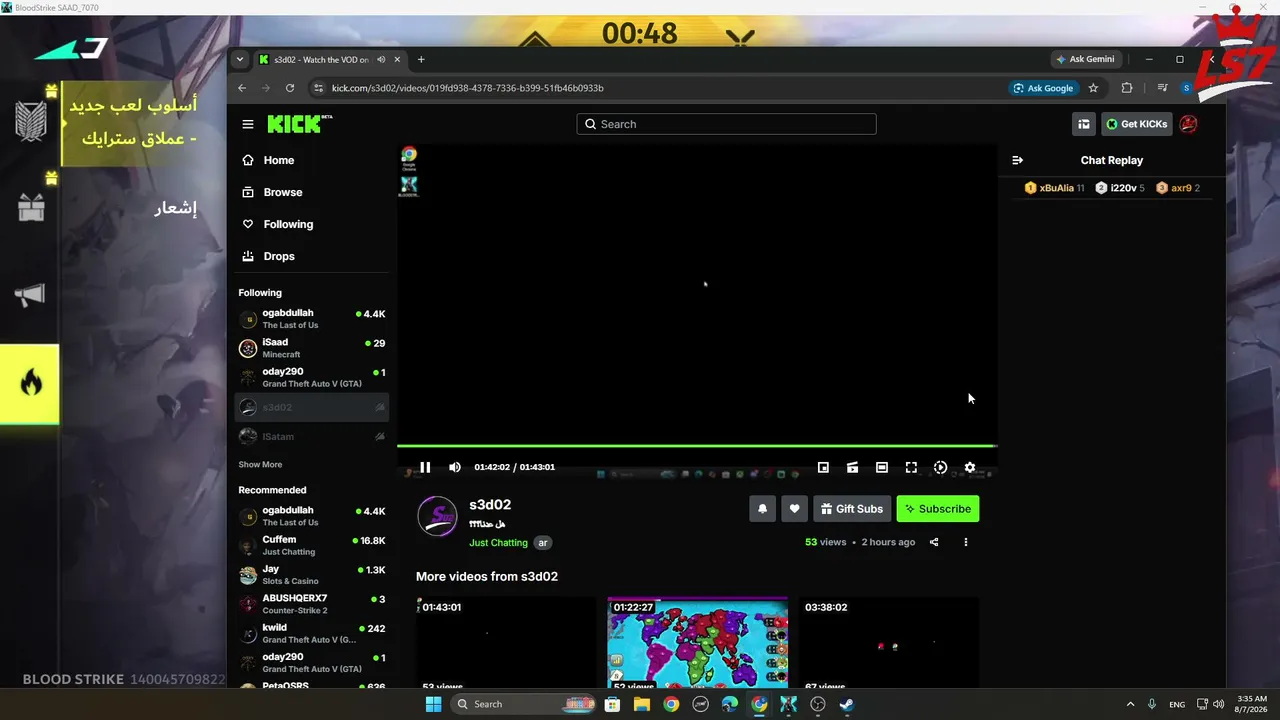Open File Explorer from the taskbar
Image resolution: width=1280 pixels, height=720 pixels.
(642, 704)
